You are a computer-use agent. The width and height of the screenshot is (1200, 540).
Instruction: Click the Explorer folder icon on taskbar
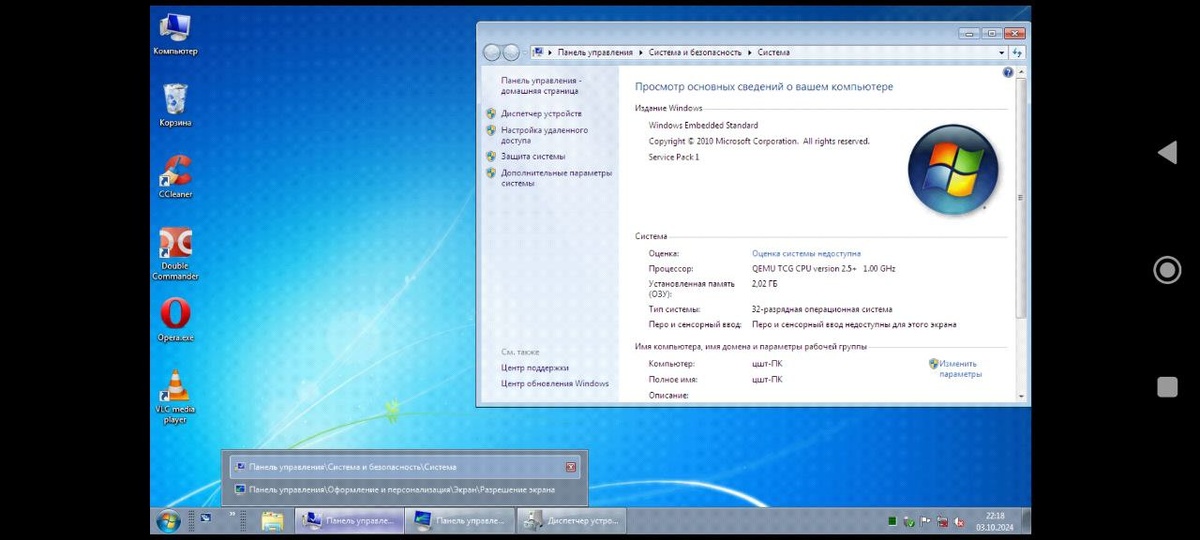pyautogui.click(x=272, y=520)
